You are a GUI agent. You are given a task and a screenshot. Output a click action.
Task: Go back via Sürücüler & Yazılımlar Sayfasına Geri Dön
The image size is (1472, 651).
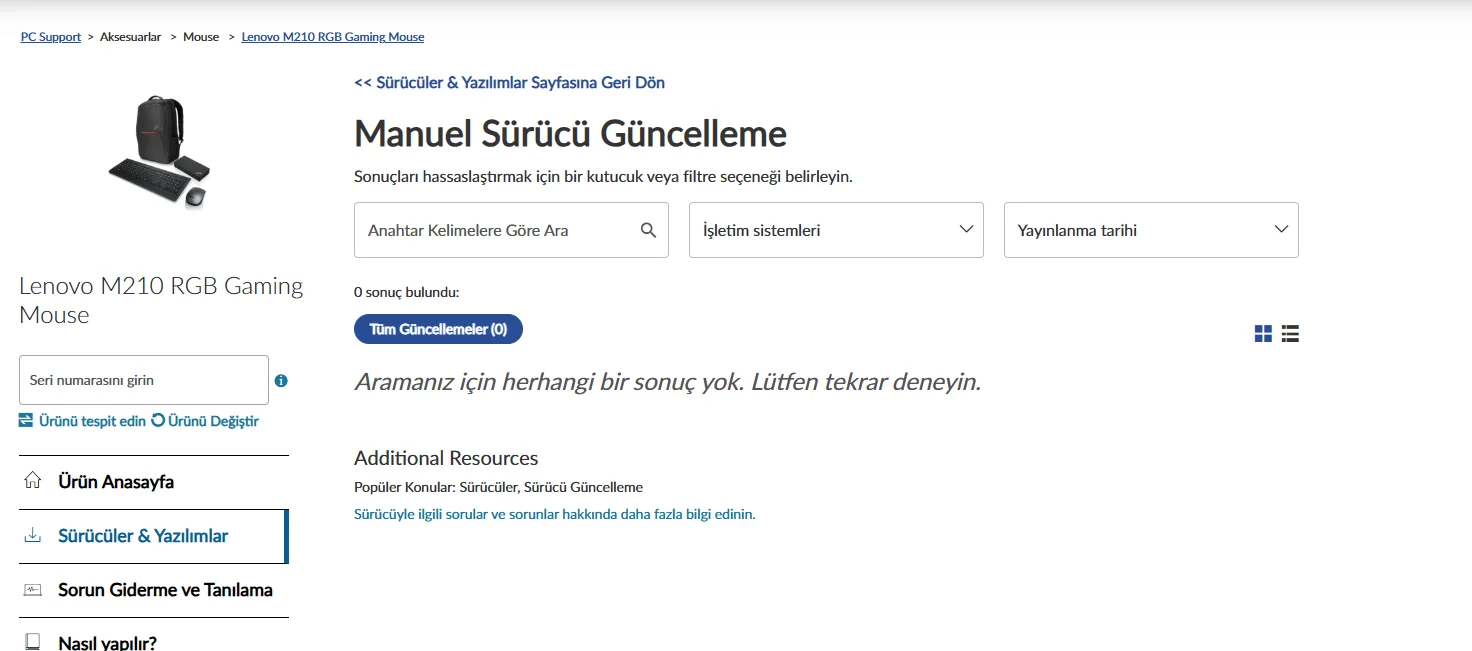[509, 82]
